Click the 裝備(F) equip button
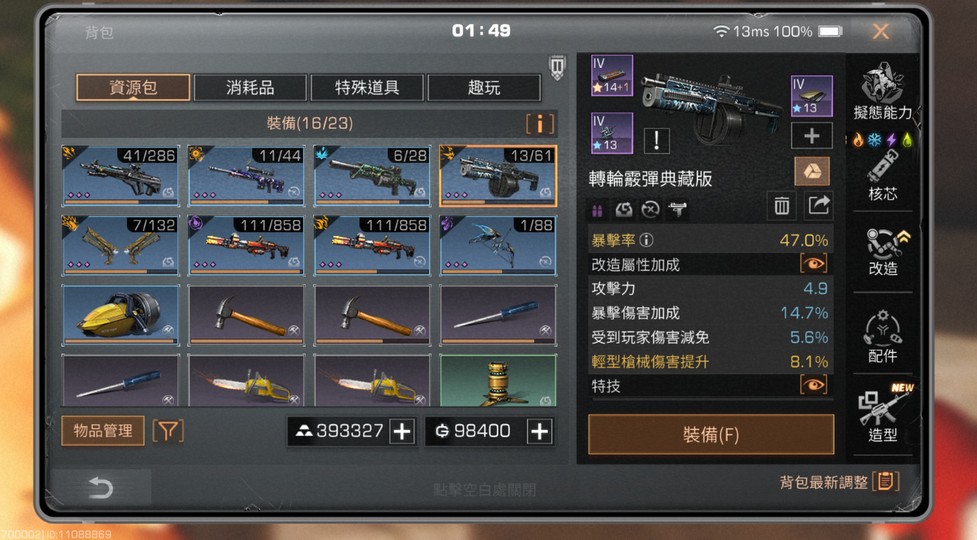The image size is (977, 540). [711, 434]
